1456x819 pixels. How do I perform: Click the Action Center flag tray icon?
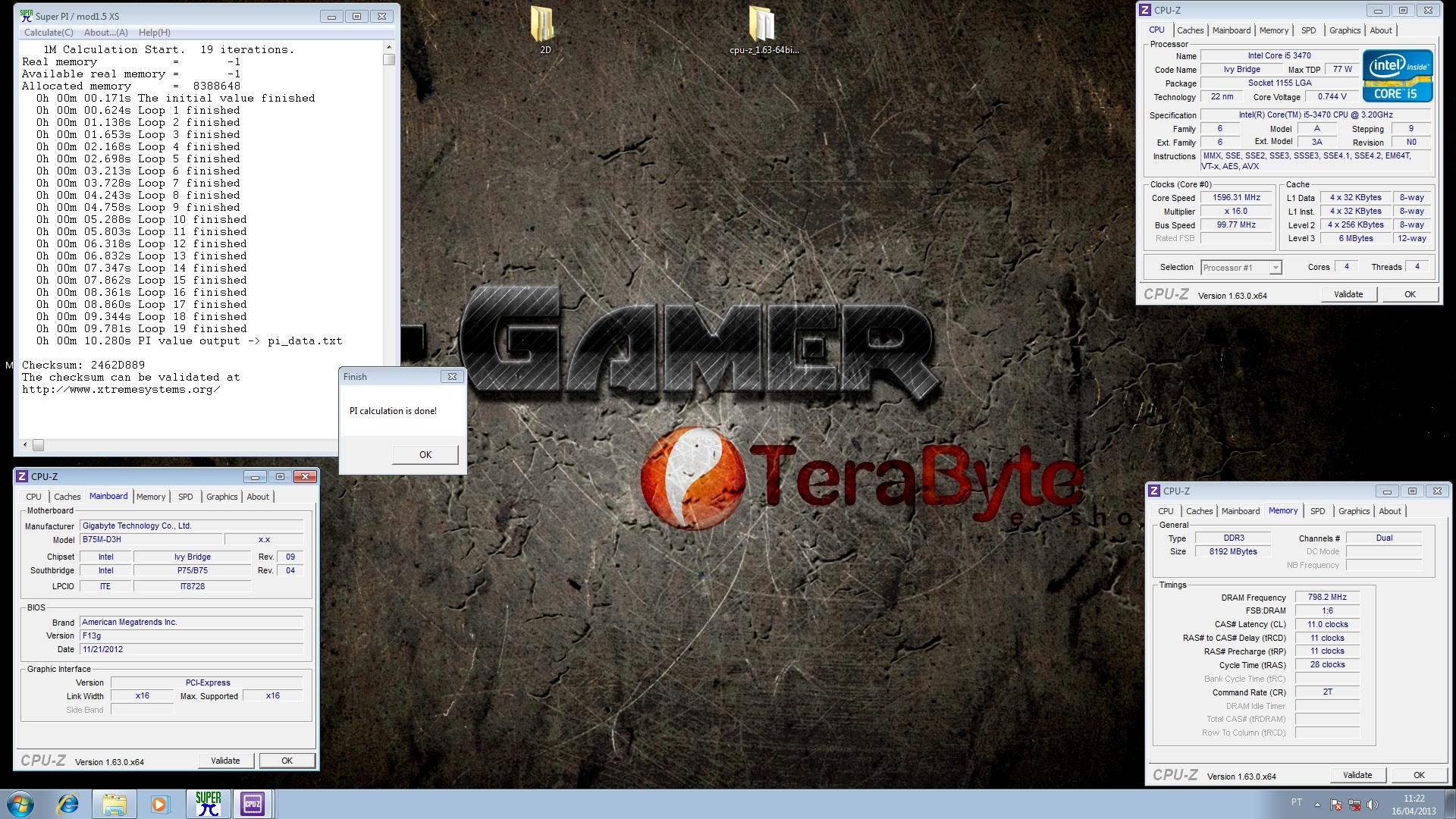[x=1336, y=805]
